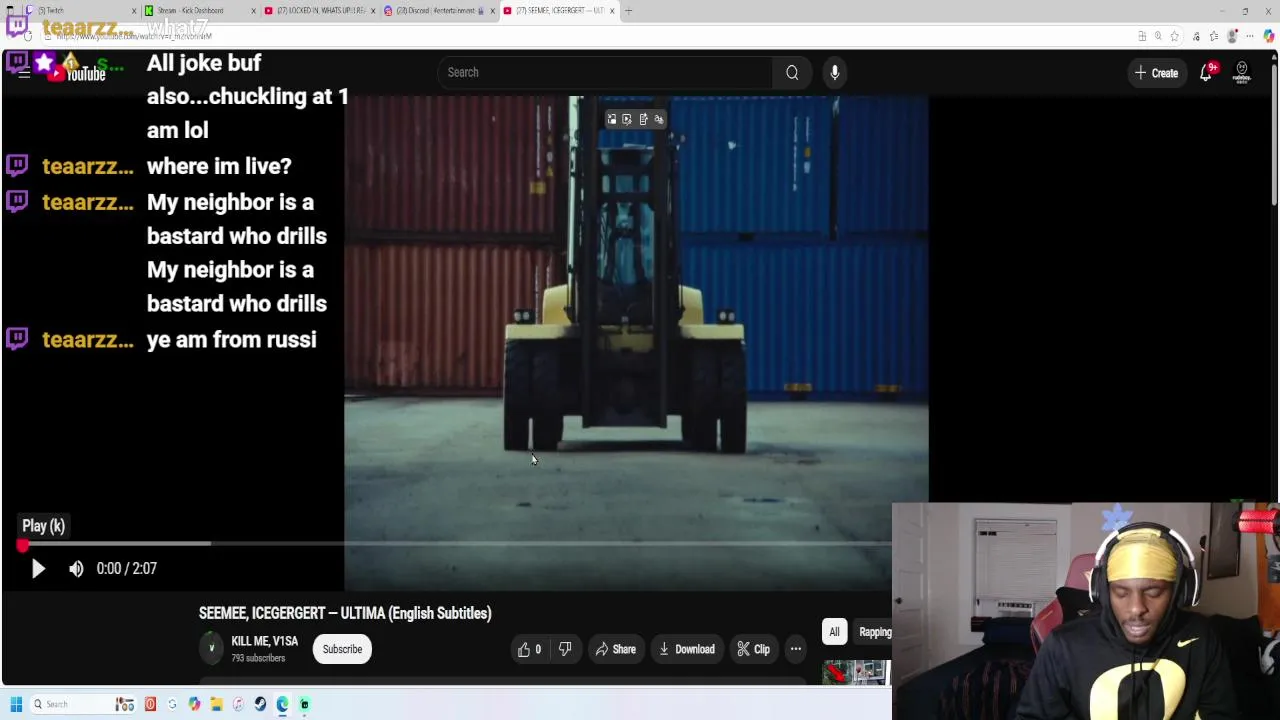Viewport: 1280px width, 720px height.
Task: Click chat message 'where im live?'
Action: 219,166
